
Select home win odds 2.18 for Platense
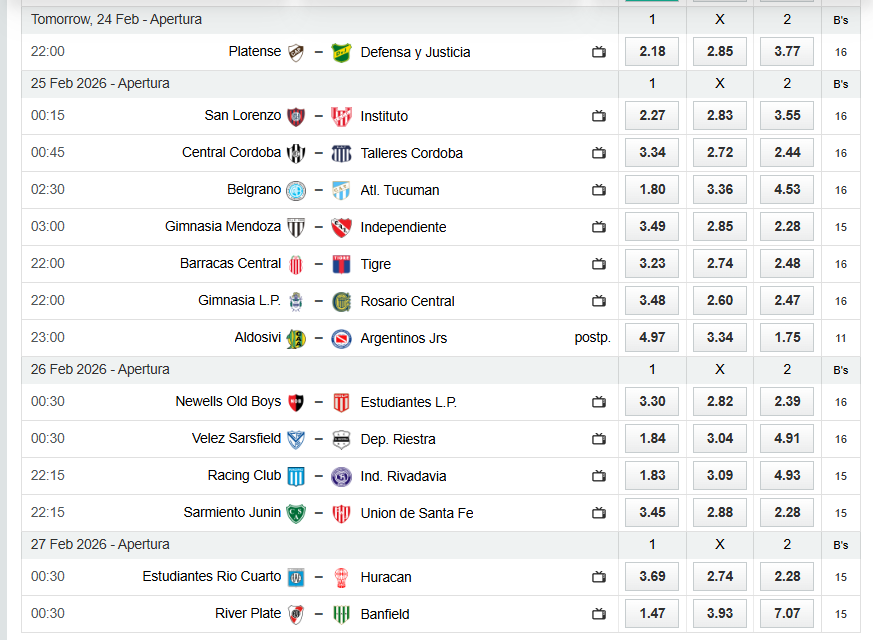[x=652, y=52]
